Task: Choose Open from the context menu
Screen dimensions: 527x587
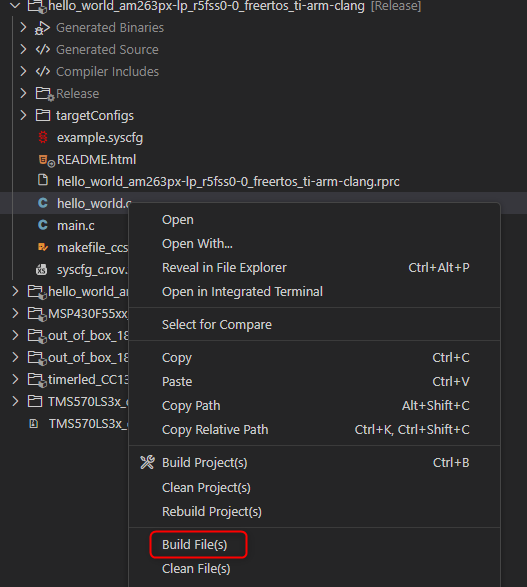Action: [x=314, y=220]
